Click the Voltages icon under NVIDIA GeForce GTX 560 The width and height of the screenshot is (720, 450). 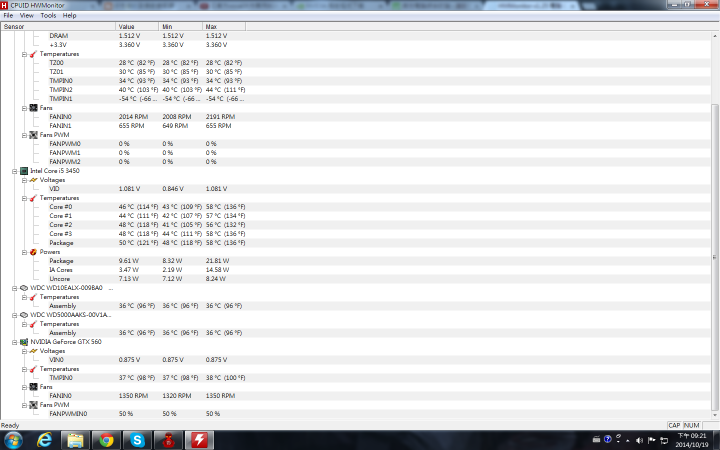(x=33, y=351)
